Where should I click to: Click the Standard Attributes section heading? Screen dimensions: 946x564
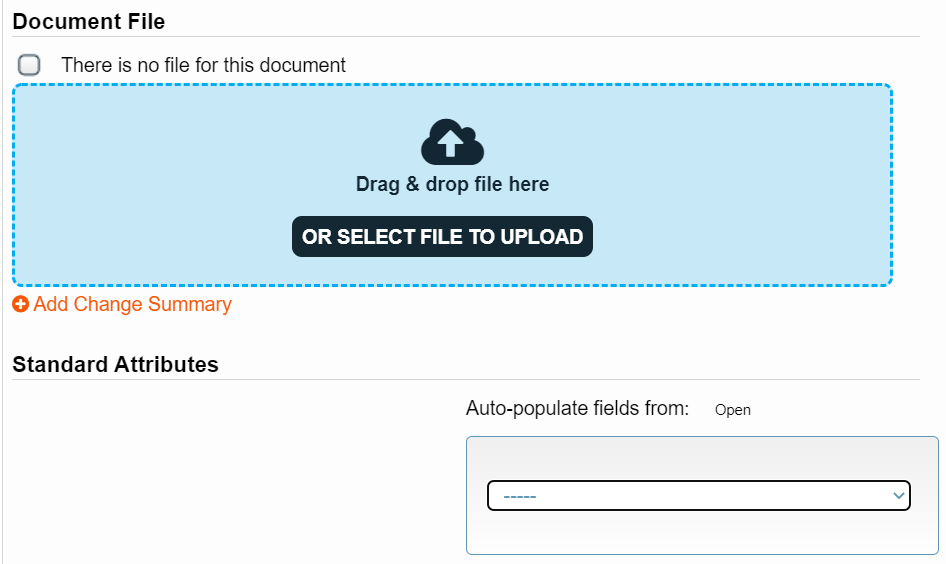click(115, 364)
